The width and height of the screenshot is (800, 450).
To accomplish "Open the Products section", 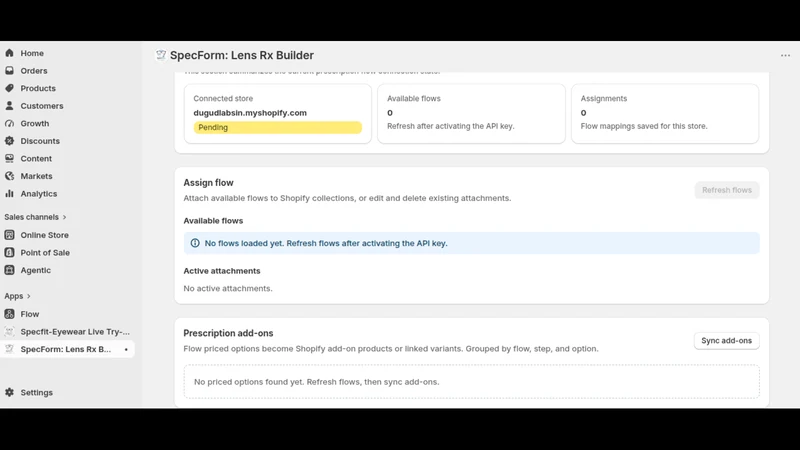I will (38, 88).
